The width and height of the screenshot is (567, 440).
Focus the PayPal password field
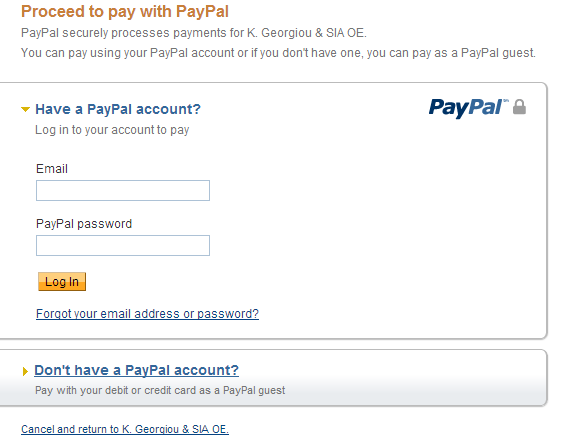point(123,245)
